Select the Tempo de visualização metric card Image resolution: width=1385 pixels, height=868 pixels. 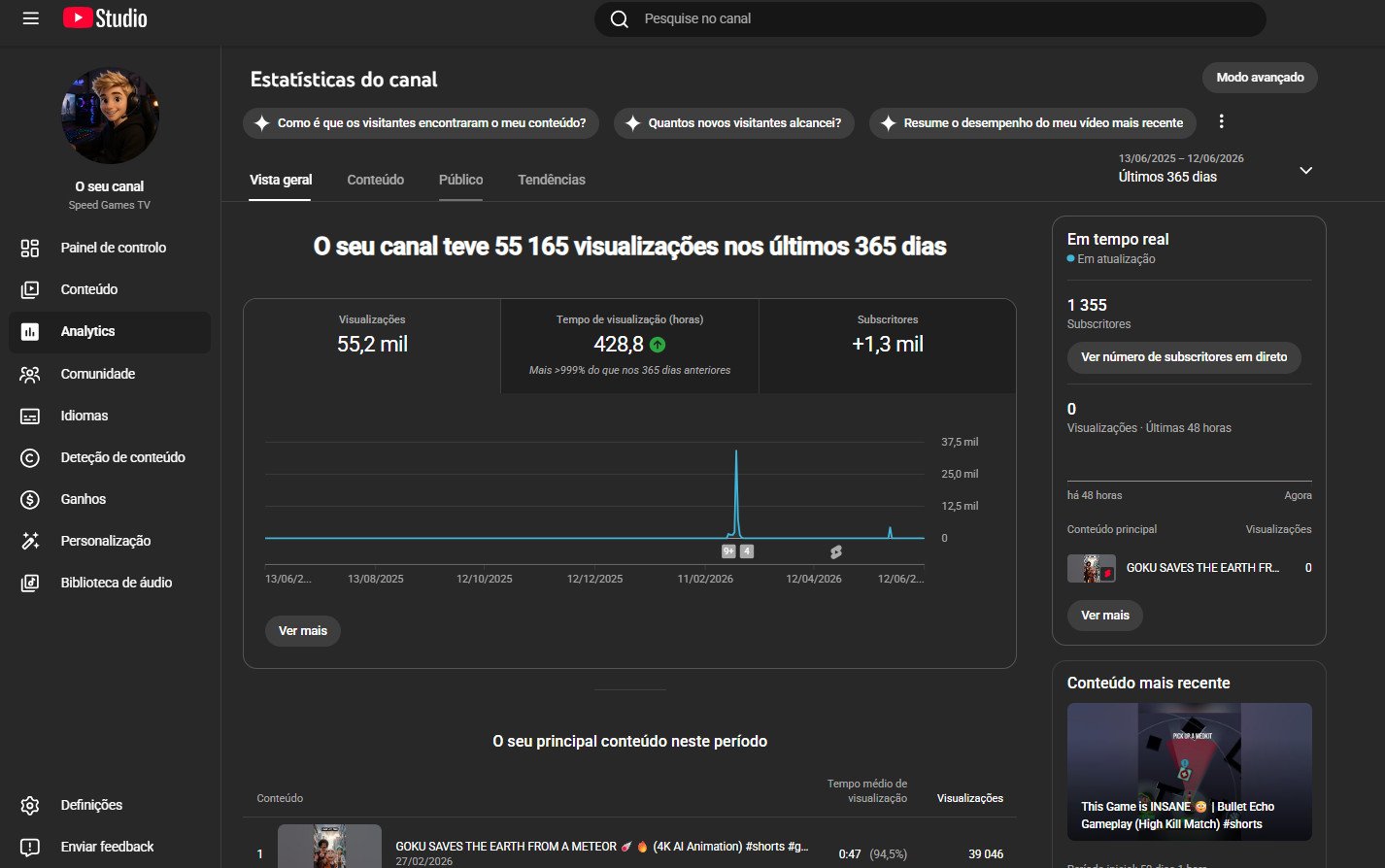629,346
